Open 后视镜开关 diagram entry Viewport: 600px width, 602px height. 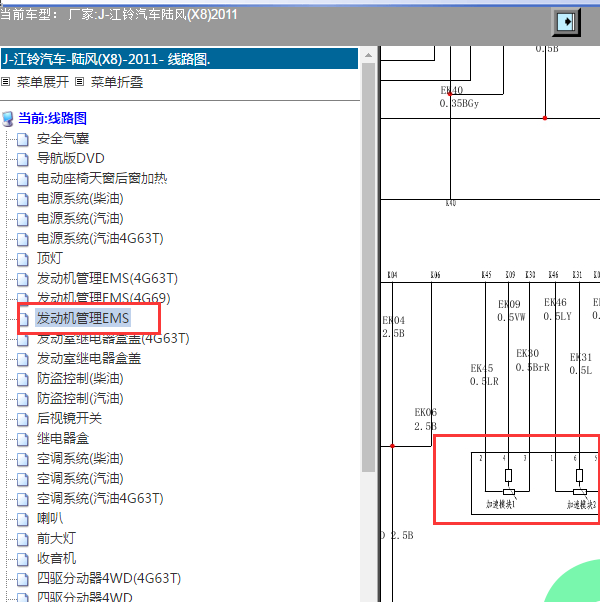tap(69, 418)
